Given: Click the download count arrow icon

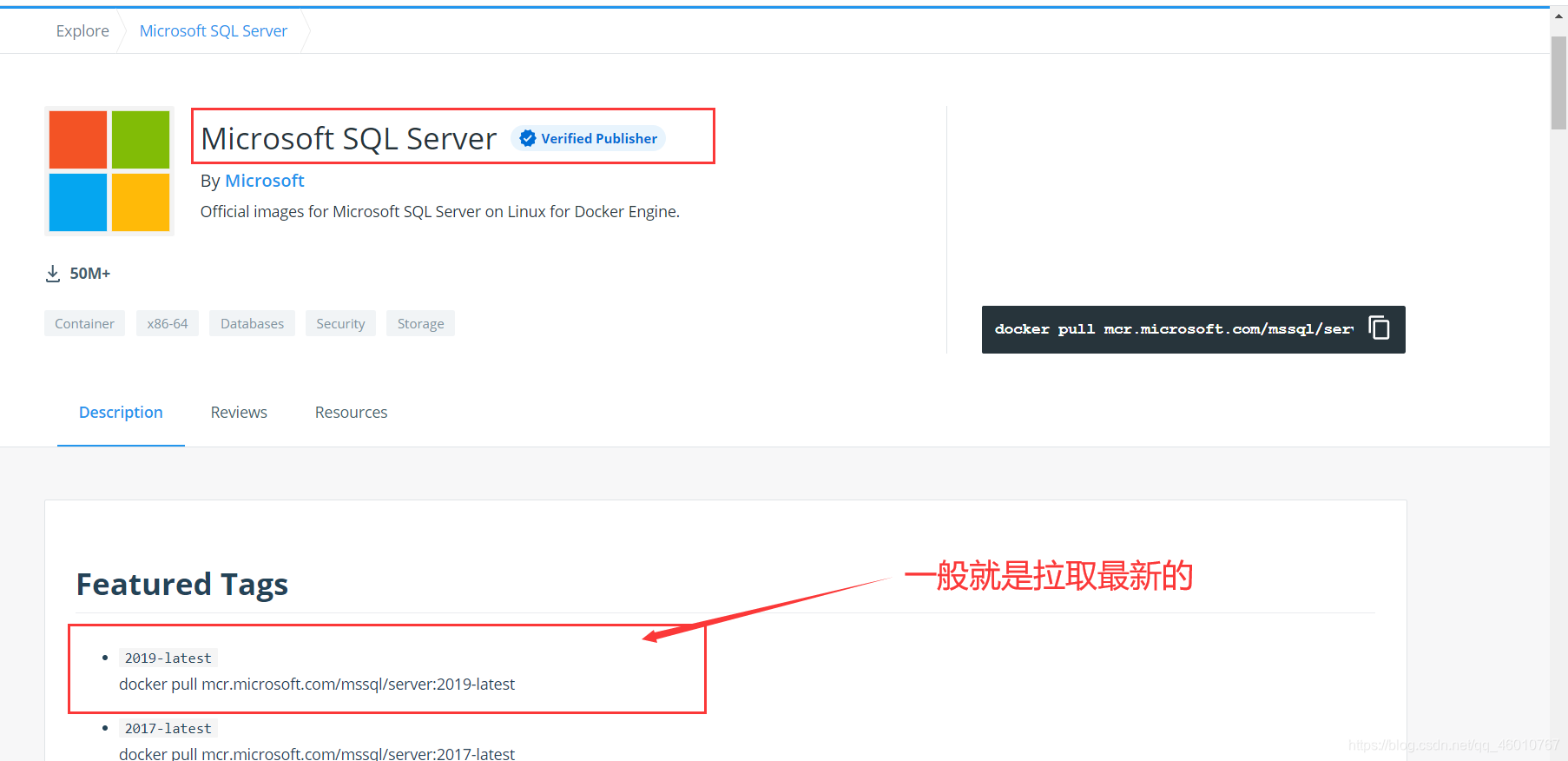Looking at the screenshot, I should coord(53,274).
